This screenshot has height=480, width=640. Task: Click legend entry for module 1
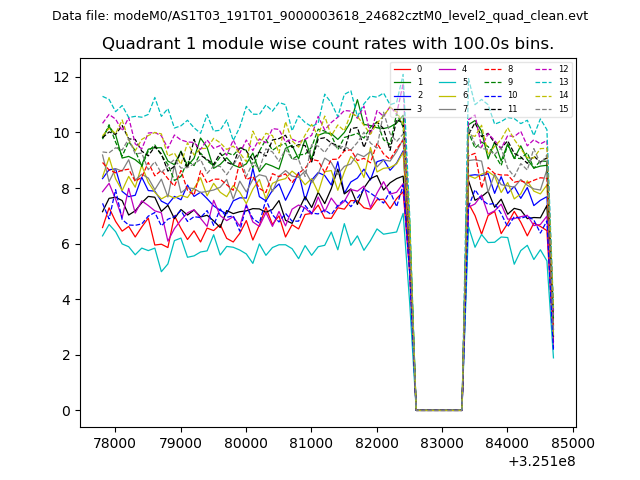click(x=409, y=82)
